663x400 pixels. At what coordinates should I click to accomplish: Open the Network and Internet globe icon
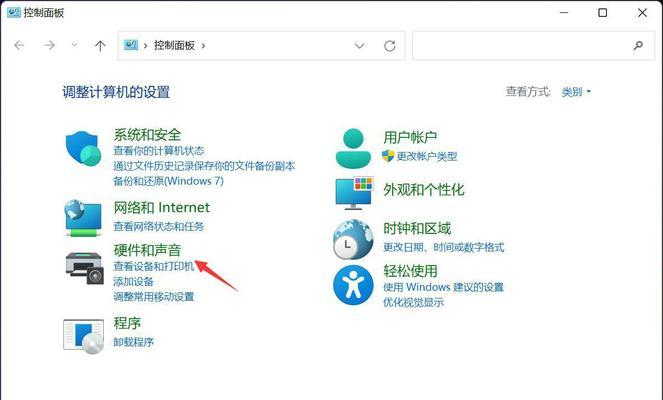click(x=83, y=218)
